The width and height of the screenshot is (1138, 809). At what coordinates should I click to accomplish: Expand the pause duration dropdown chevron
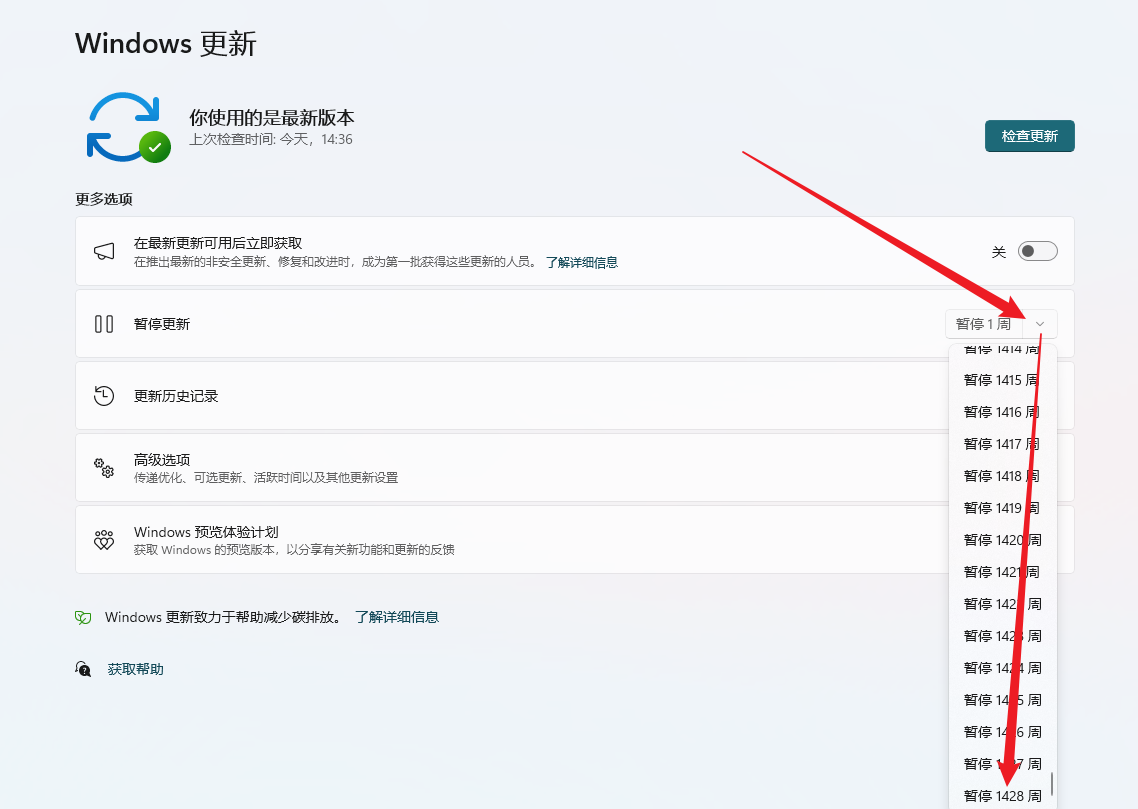tap(1040, 324)
